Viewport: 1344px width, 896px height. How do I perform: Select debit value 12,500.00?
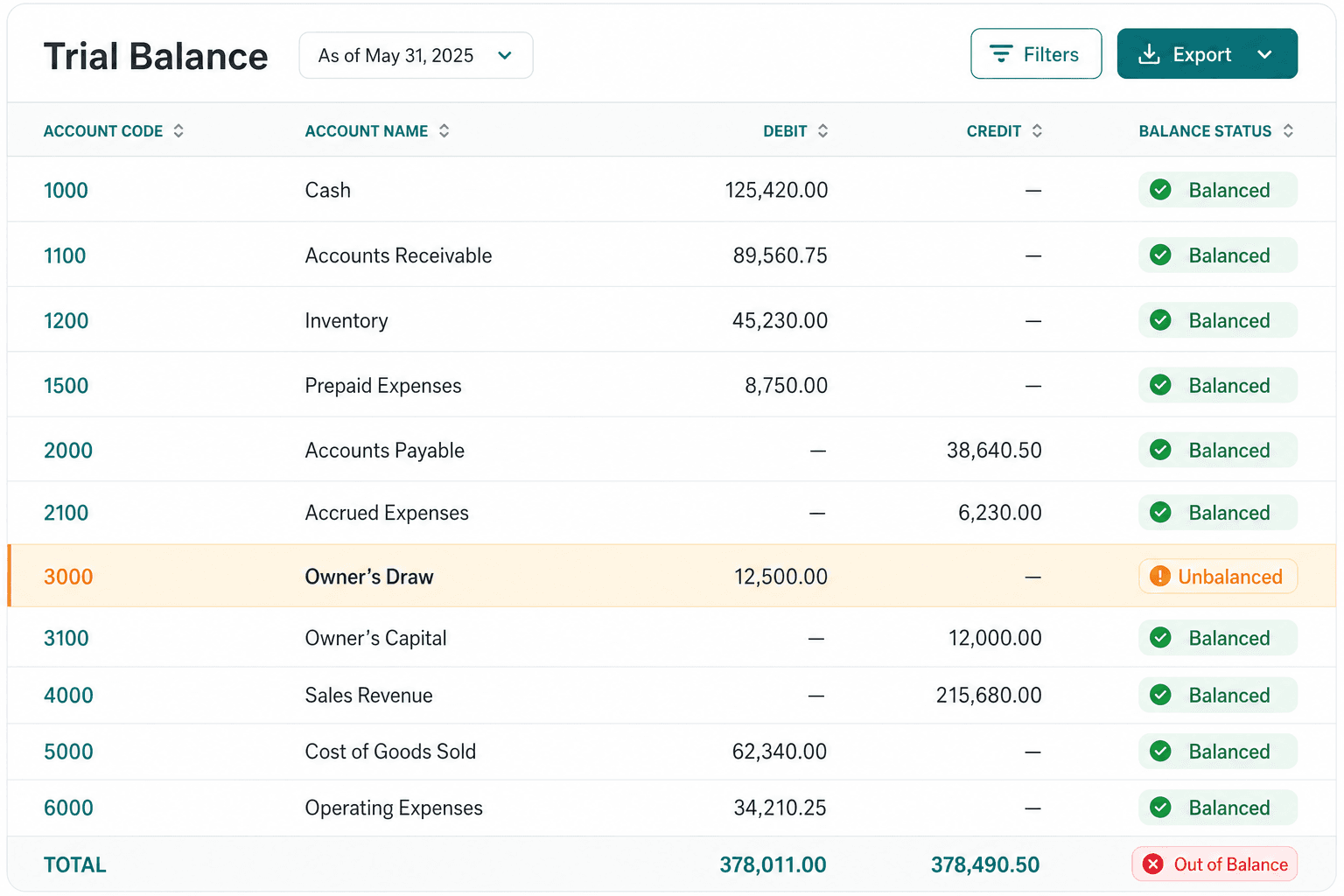point(780,577)
